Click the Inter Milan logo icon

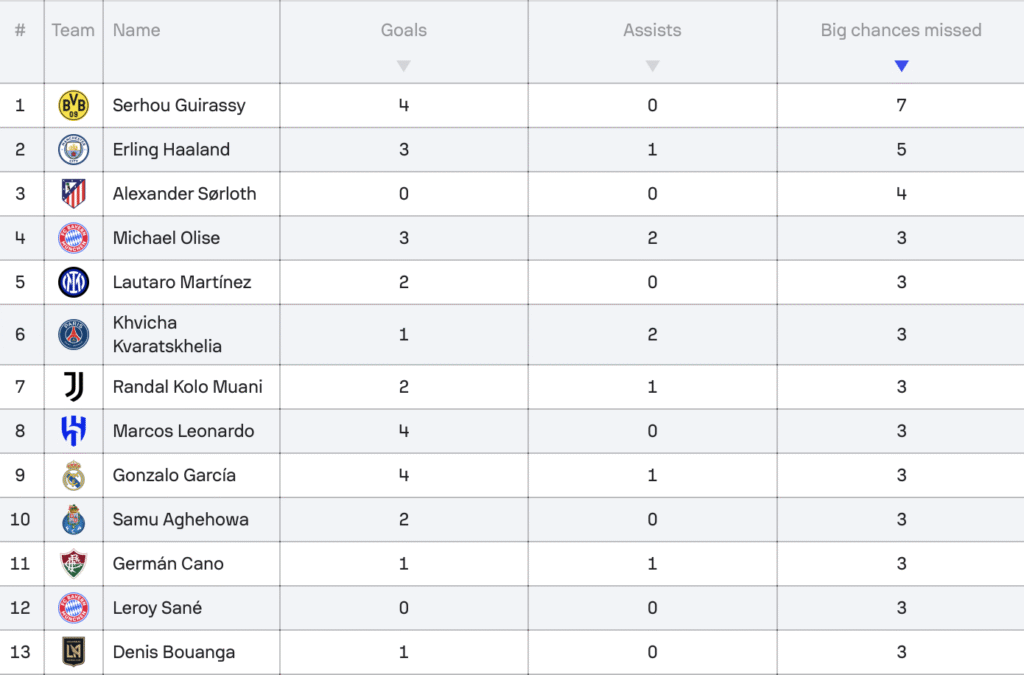coord(73,282)
